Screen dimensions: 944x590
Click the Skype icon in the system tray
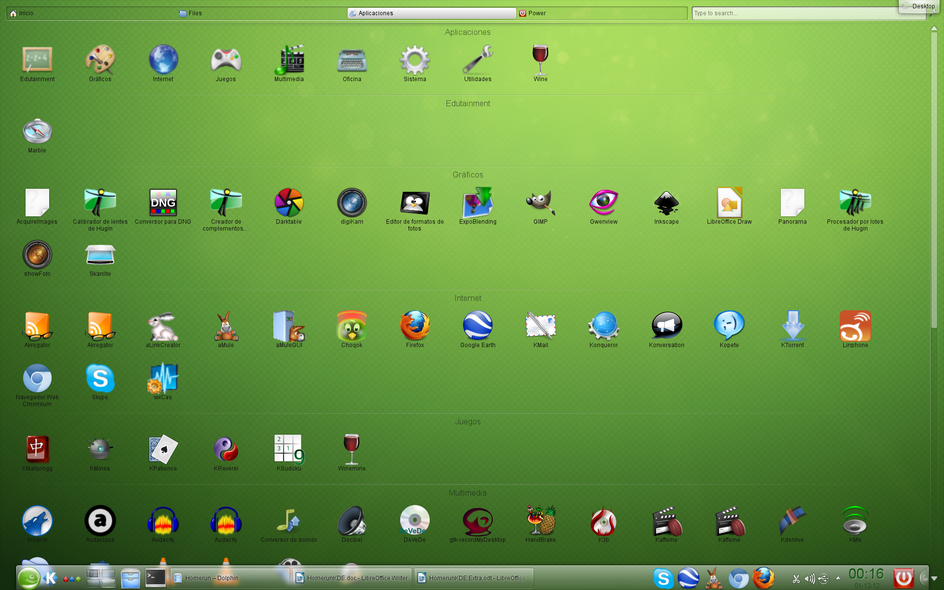pos(663,579)
